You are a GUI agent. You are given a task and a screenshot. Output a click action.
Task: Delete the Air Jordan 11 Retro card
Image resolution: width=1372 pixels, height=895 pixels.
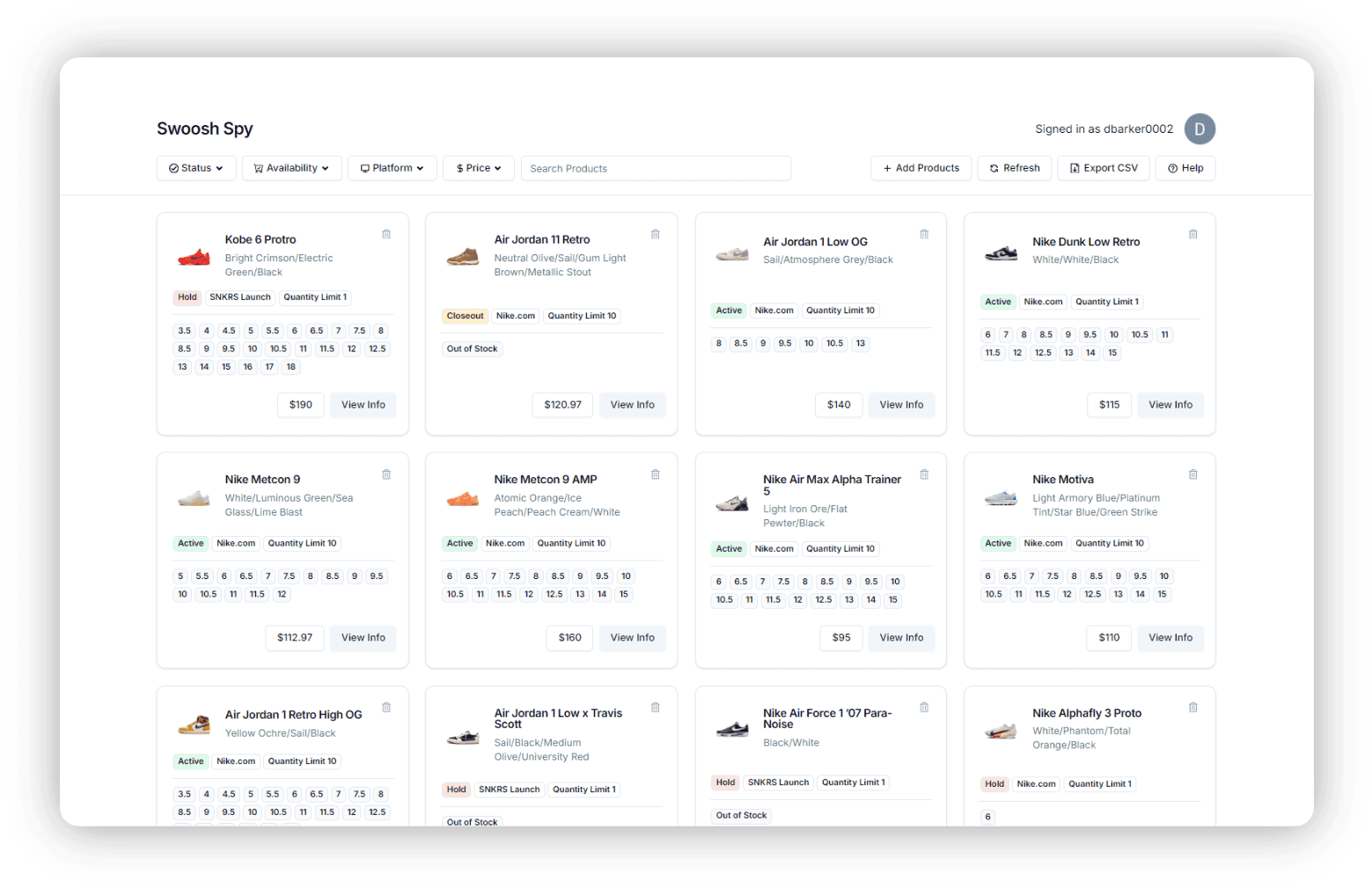click(656, 234)
